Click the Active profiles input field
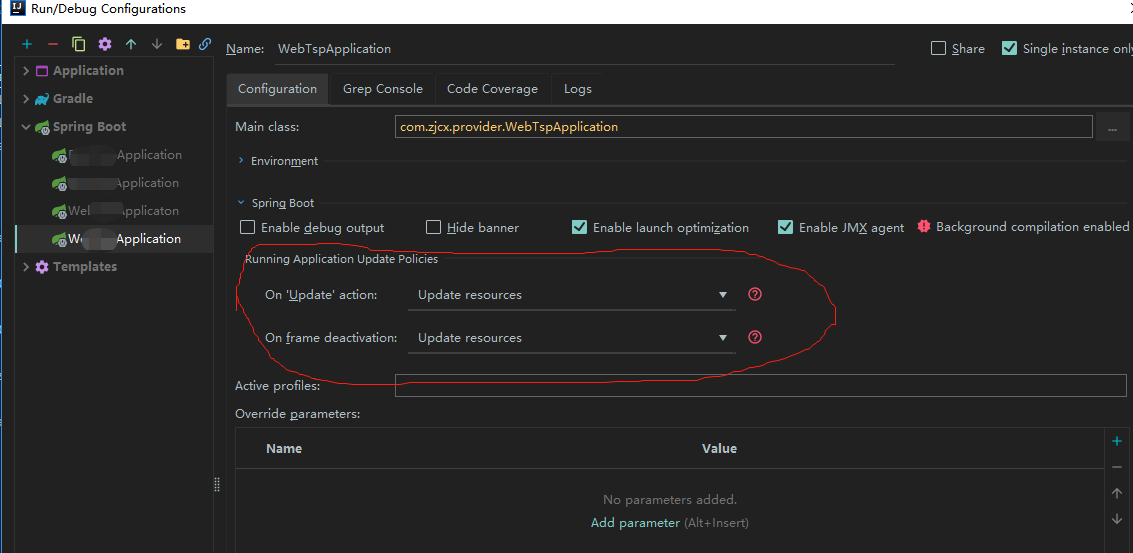This screenshot has width=1133, height=553. (760, 386)
